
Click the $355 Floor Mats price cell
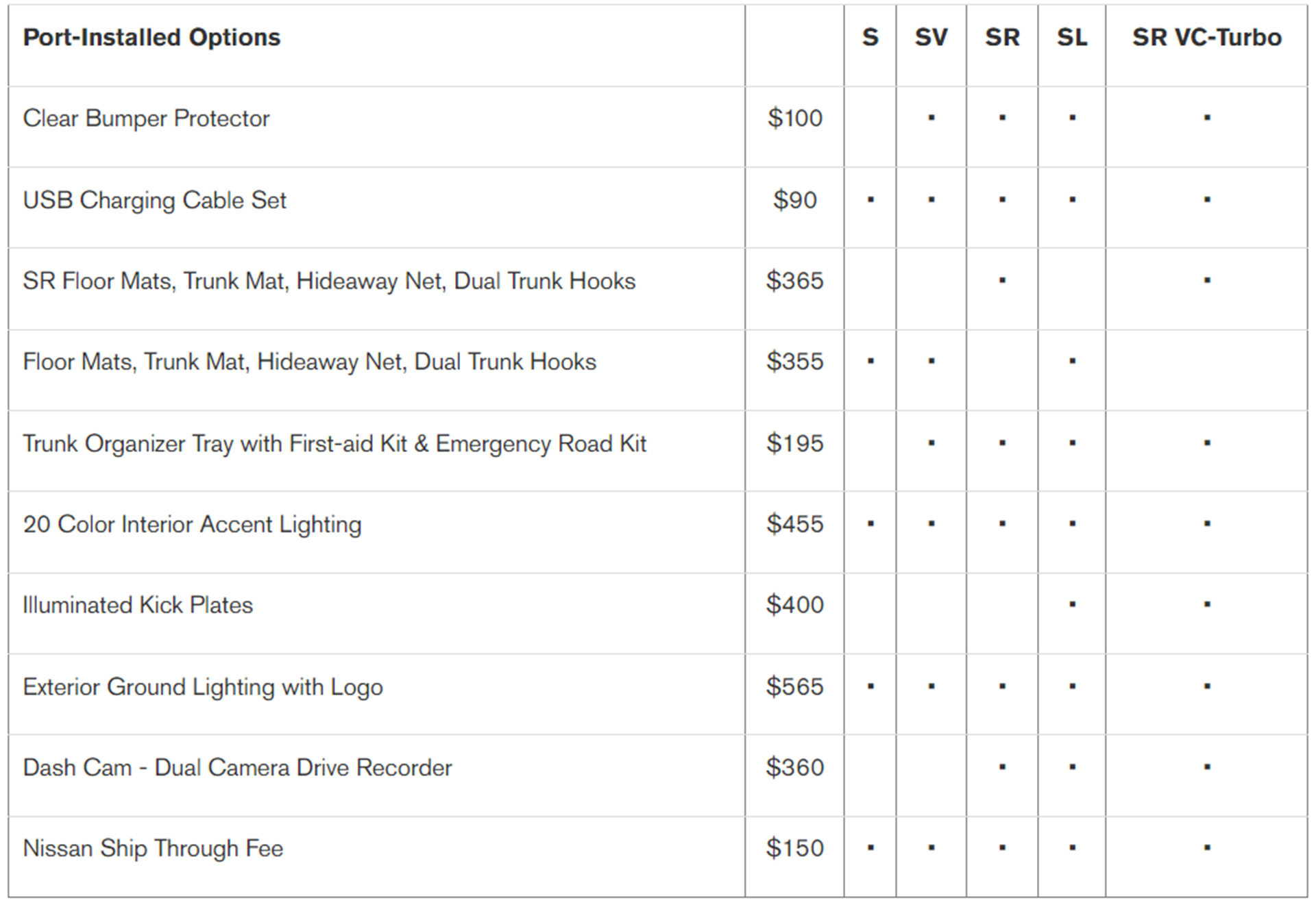click(794, 361)
